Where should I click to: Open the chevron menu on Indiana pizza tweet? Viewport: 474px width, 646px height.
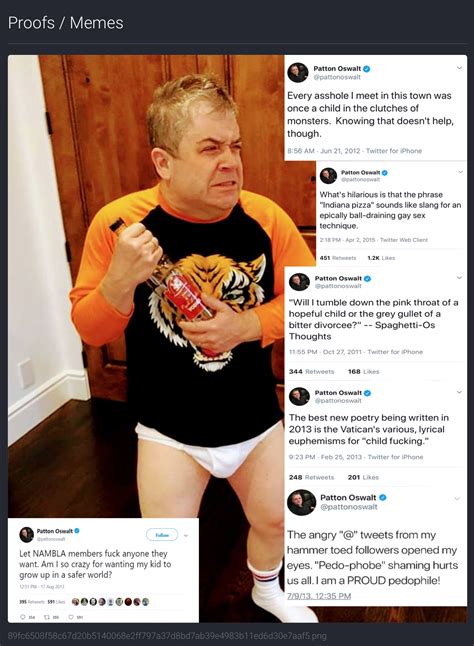pyautogui.click(x=460, y=171)
